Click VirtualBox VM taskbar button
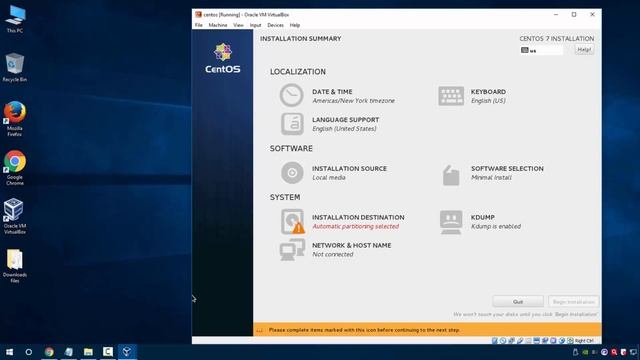Viewport: 640px width, 360px height. (x=127, y=352)
